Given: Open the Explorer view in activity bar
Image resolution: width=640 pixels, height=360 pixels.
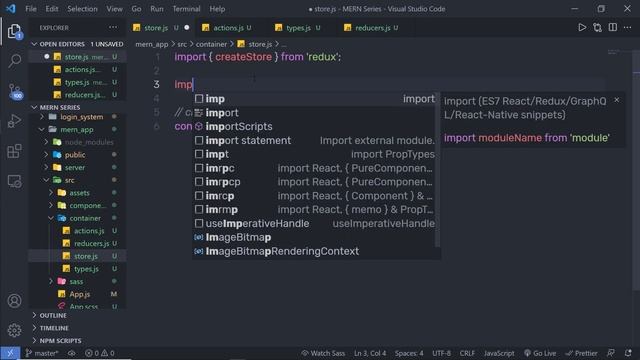Looking at the screenshot, I should 14,31.
